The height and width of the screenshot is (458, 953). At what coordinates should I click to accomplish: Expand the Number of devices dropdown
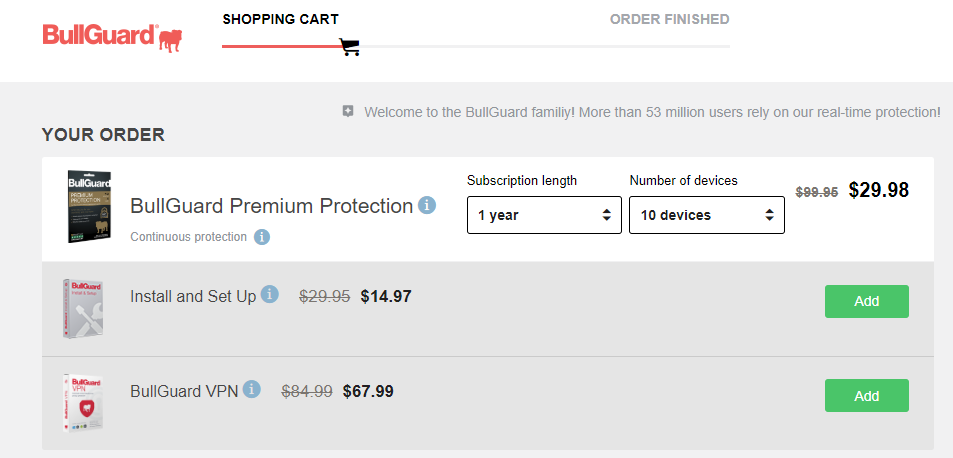(x=707, y=215)
